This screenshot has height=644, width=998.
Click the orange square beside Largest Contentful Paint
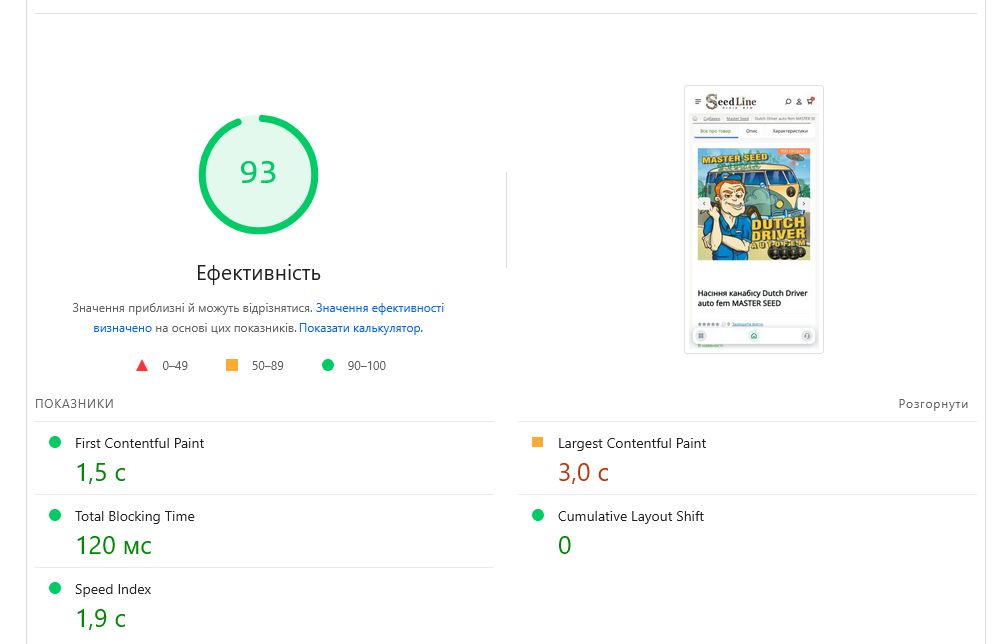point(538,442)
